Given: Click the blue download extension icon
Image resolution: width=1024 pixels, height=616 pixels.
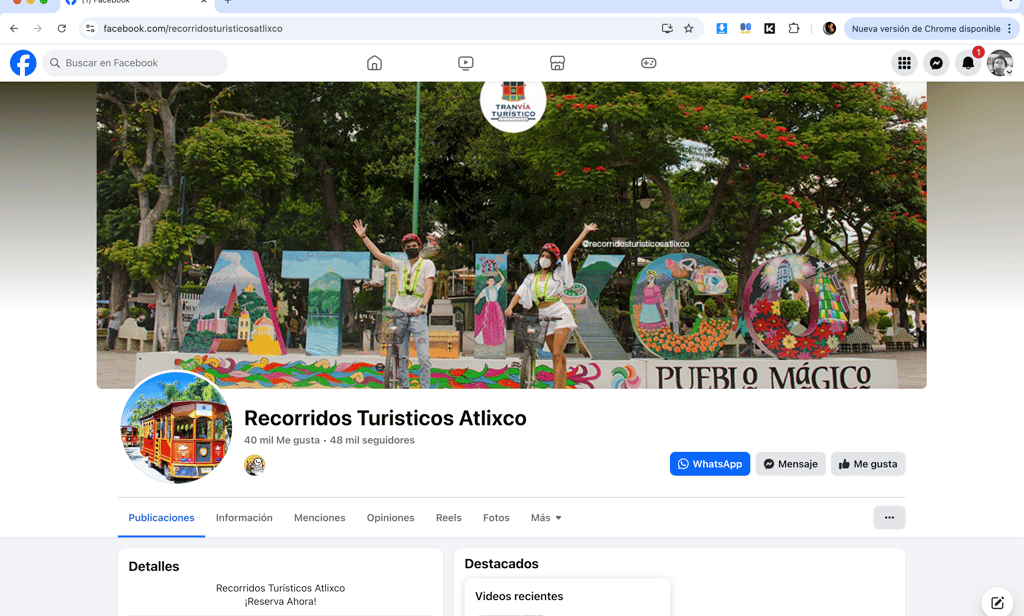Looking at the screenshot, I should (x=722, y=28).
